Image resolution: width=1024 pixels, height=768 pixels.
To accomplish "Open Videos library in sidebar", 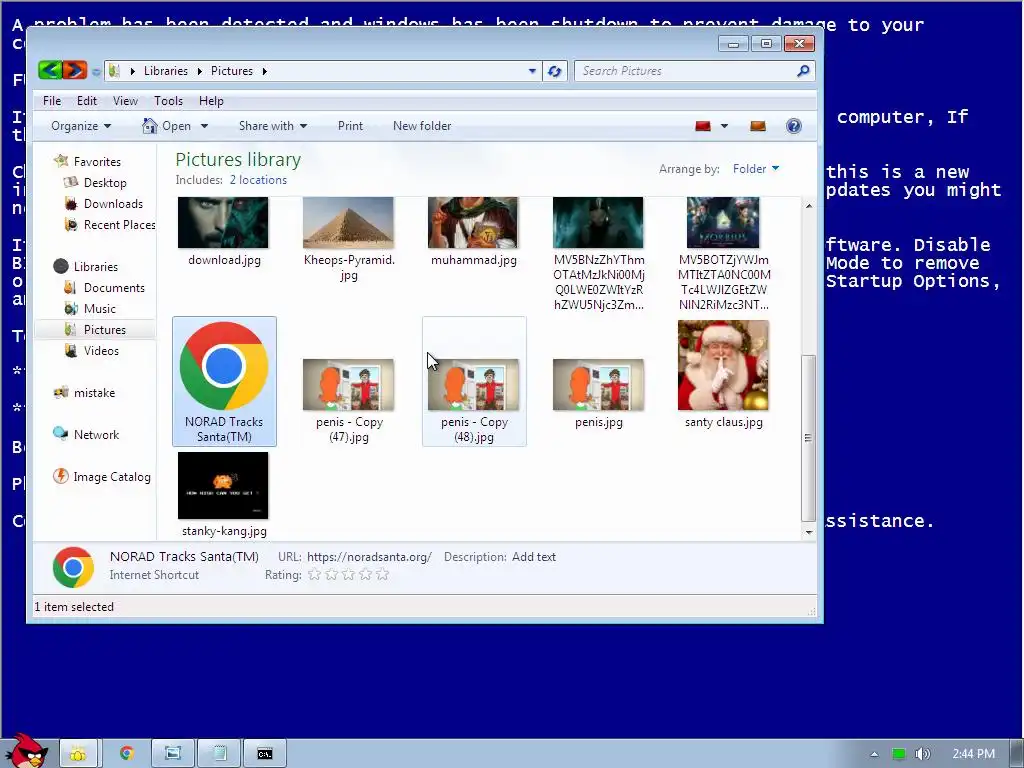I will [101, 350].
